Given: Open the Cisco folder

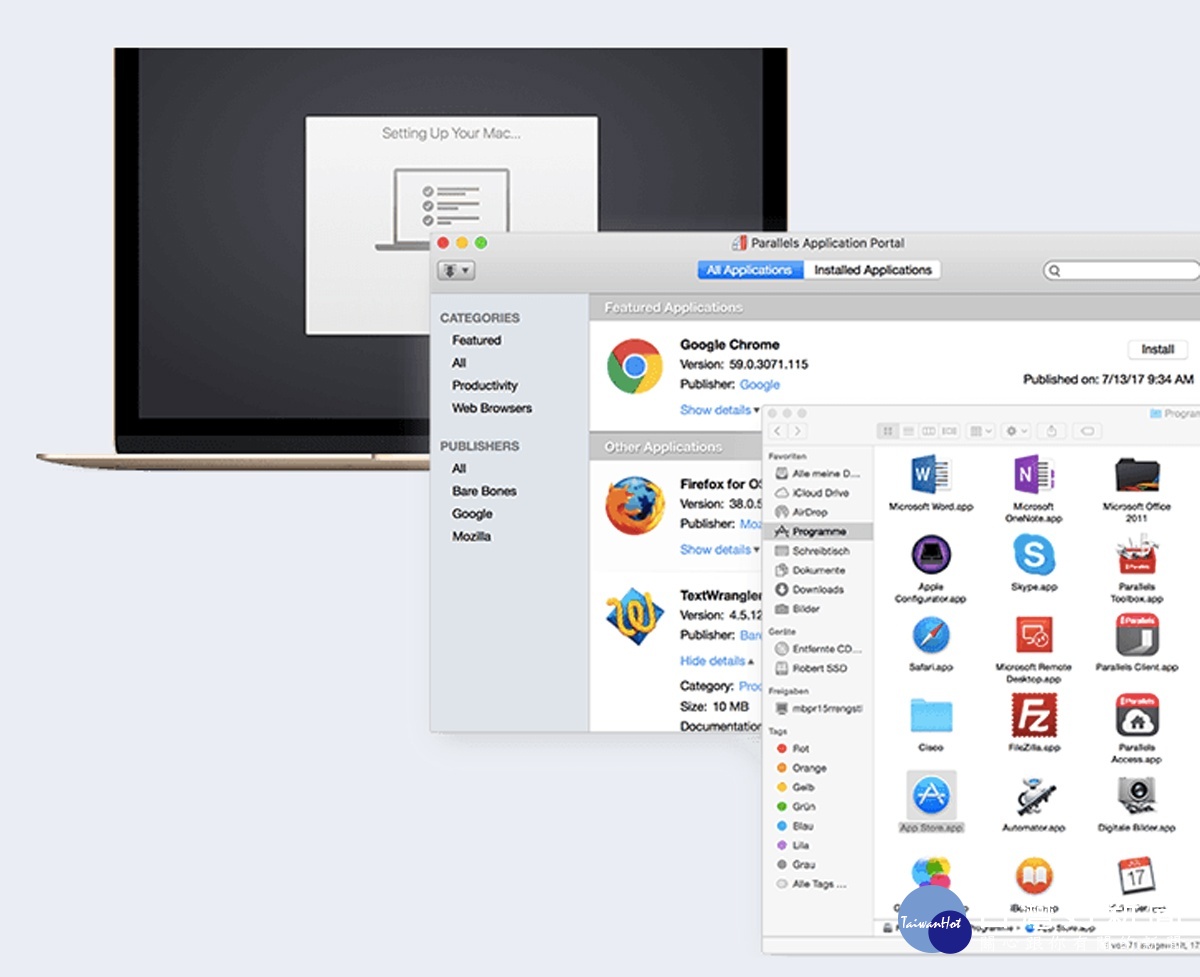Looking at the screenshot, I should click(x=930, y=715).
